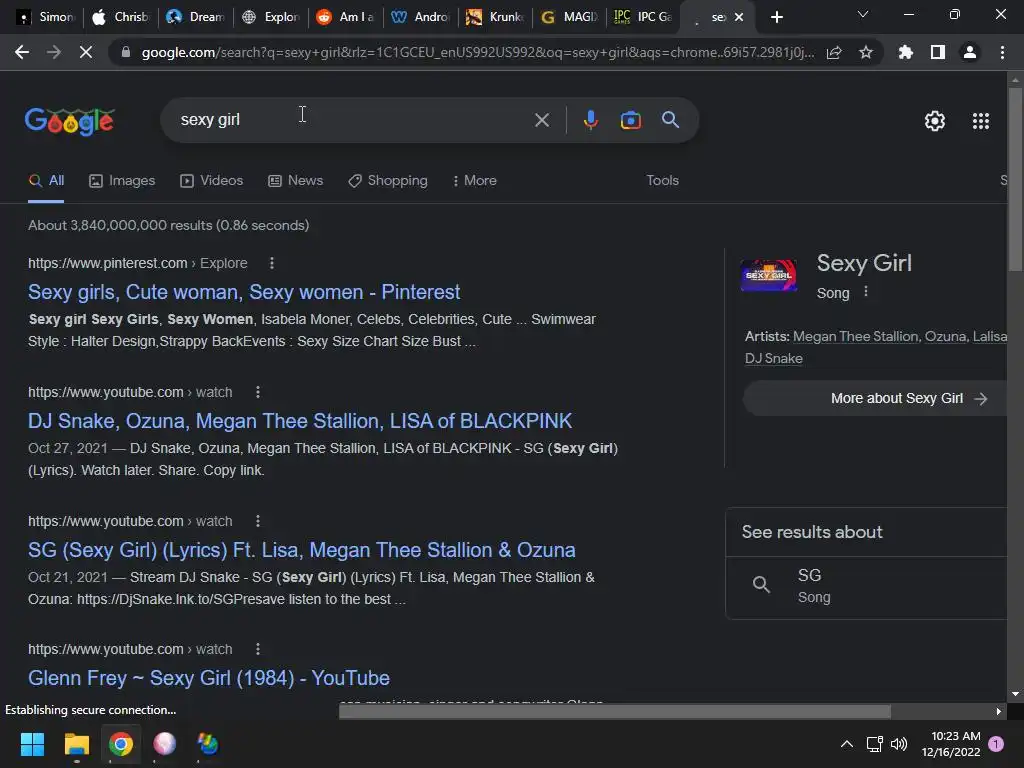Toggle the Chrome side panel icon
Viewport: 1024px width, 768px height.
click(938, 52)
